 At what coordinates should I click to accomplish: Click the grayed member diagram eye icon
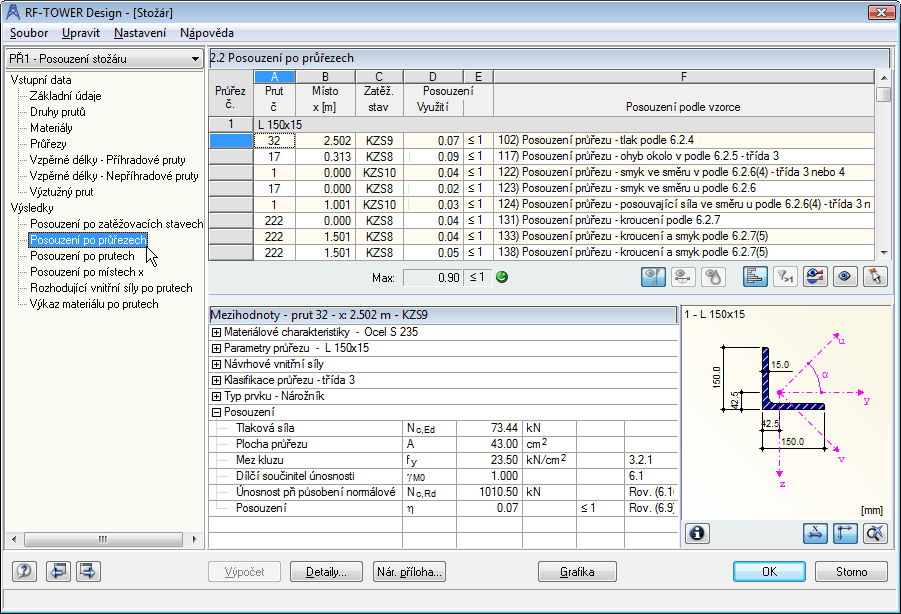tap(683, 277)
